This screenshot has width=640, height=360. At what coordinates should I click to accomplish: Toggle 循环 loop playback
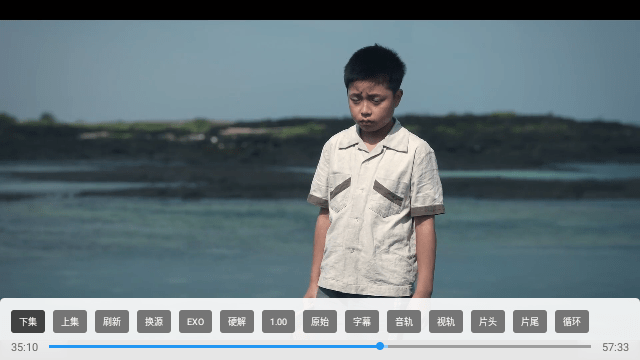click(572, 322)
